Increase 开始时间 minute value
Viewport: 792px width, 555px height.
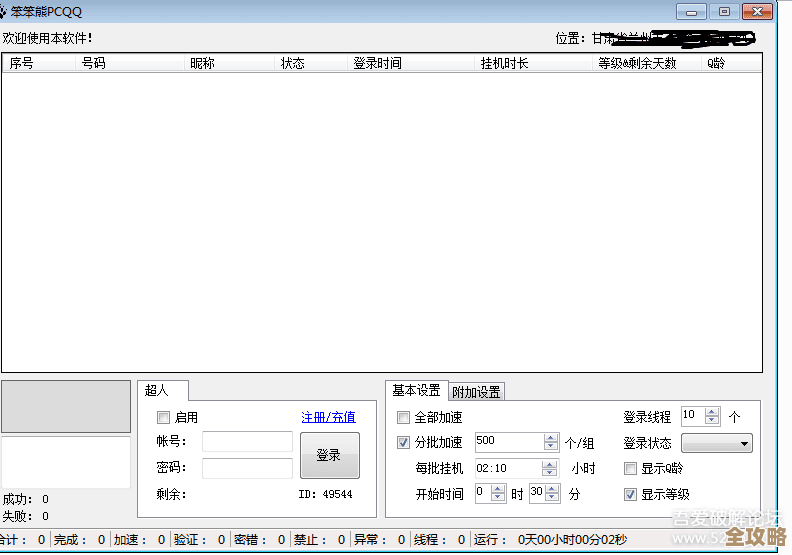(x=553, y=489)
